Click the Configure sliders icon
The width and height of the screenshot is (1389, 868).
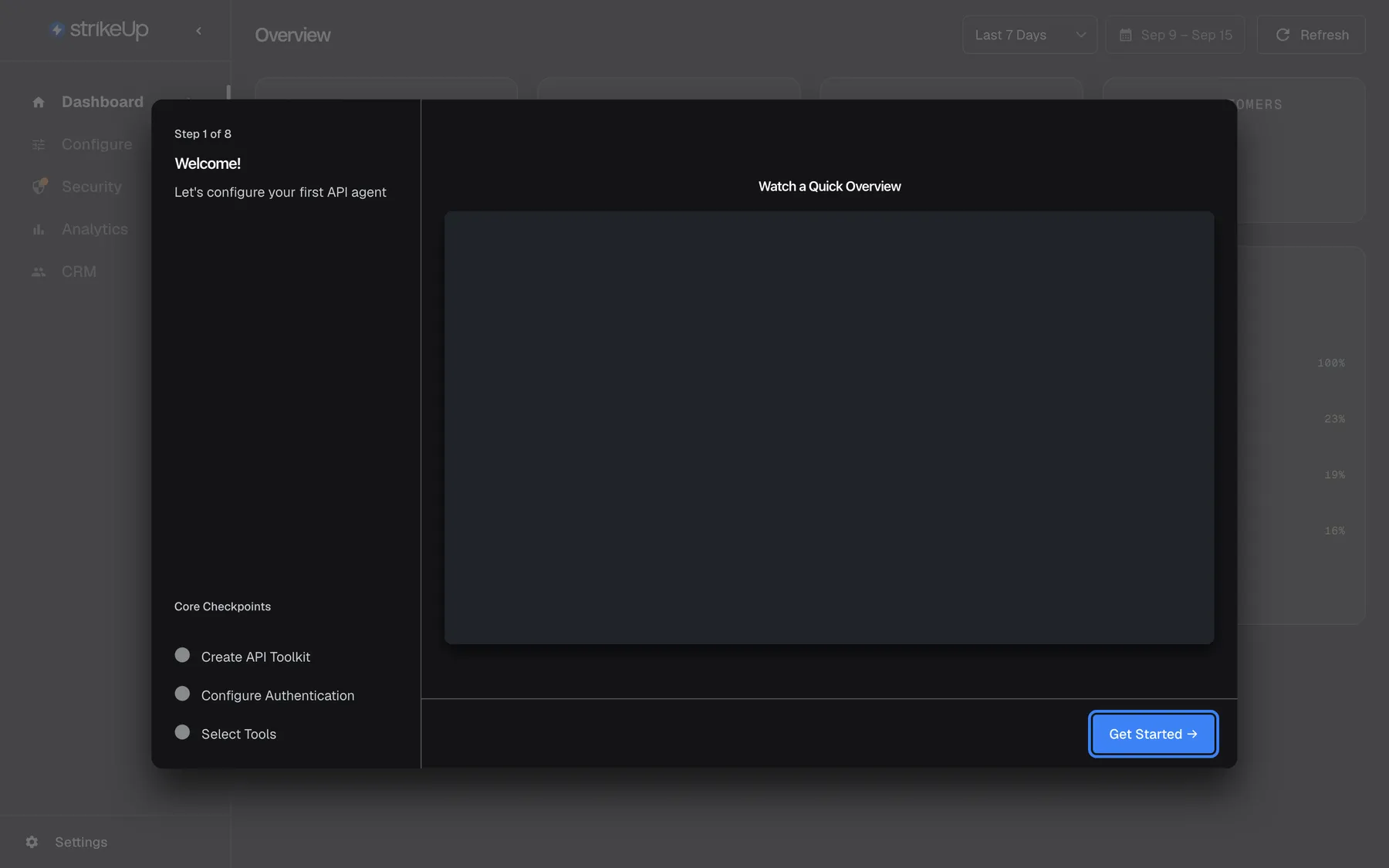(x=39, y=144)
